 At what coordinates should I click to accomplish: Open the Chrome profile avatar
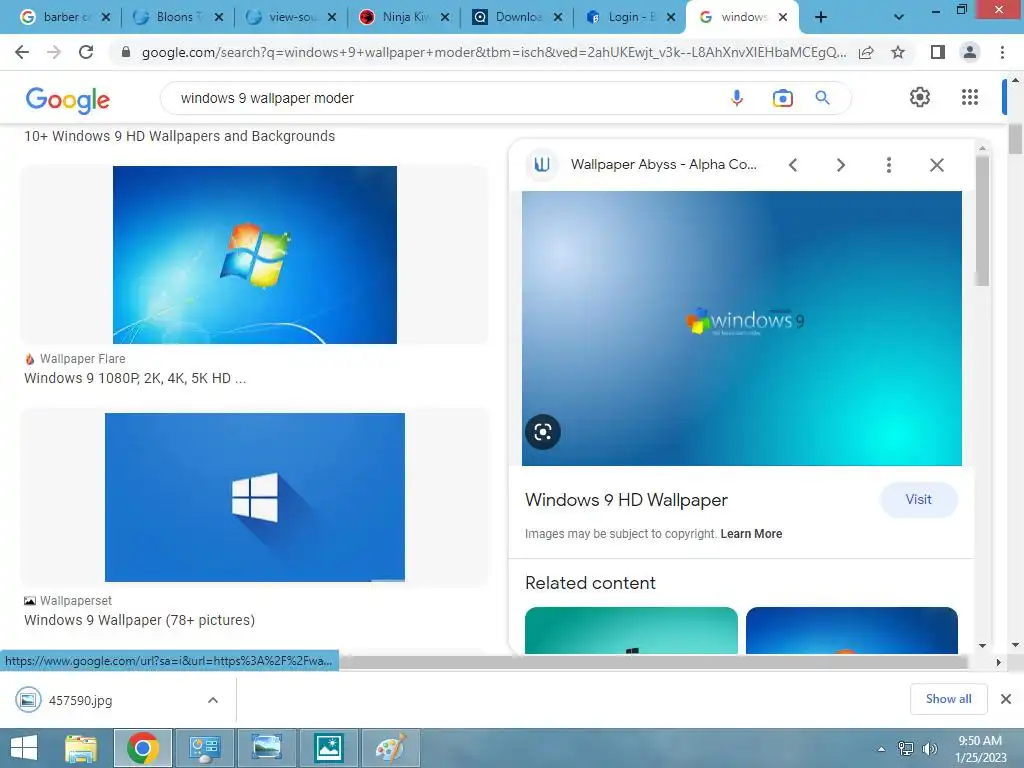click(x=970, y=52)
